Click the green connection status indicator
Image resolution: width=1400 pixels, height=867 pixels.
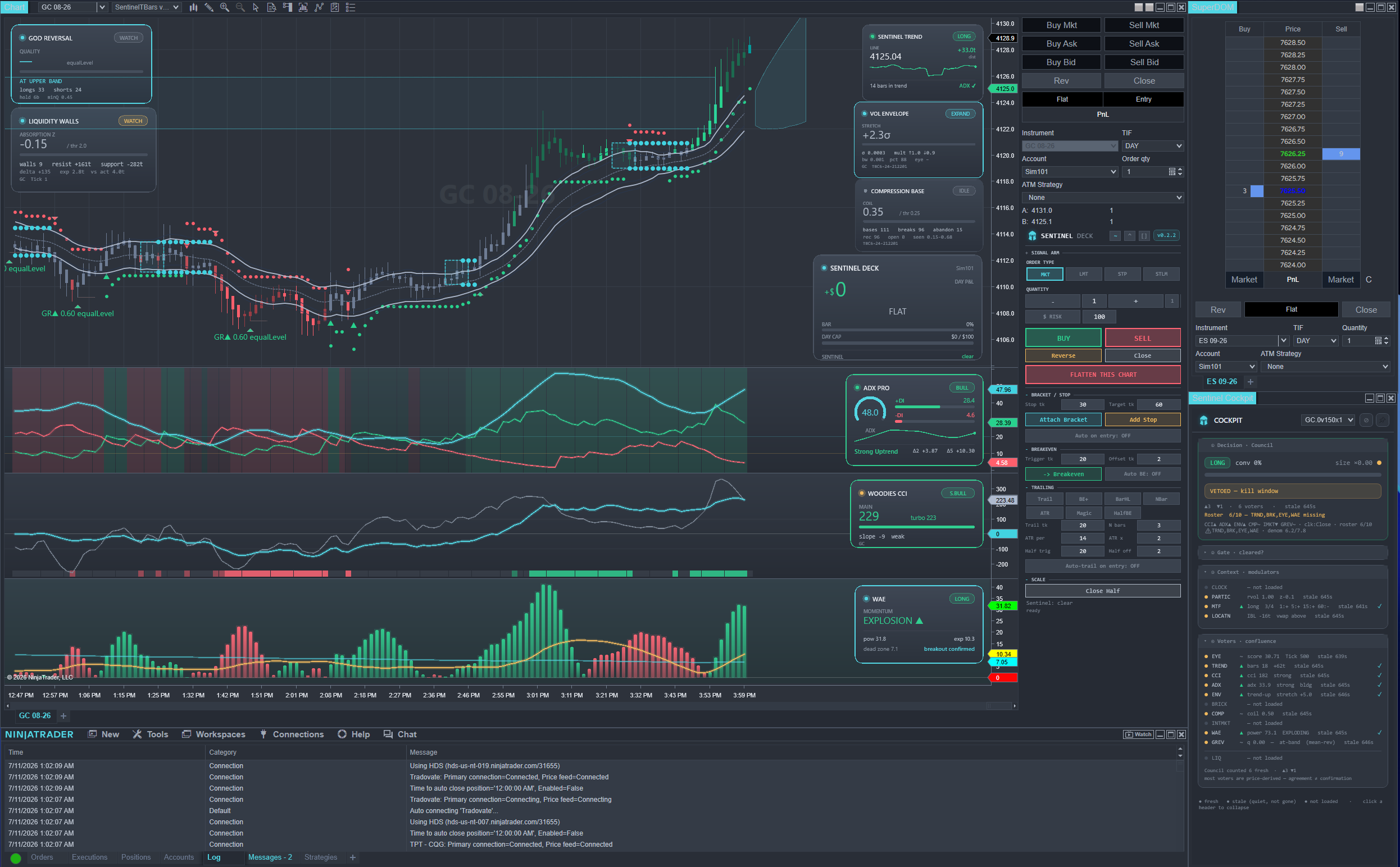click(16, 858)
